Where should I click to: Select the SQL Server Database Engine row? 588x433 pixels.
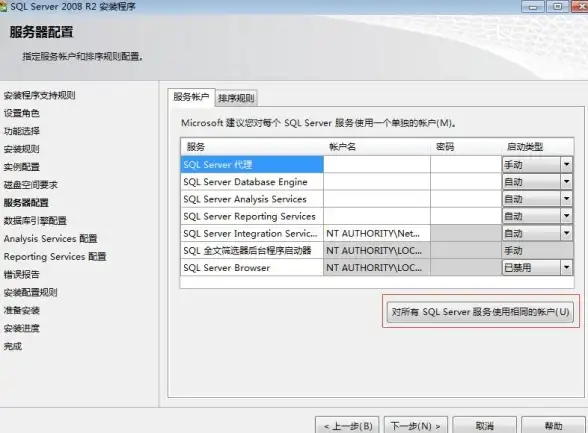pyautogui.click(x=252, y=182)
